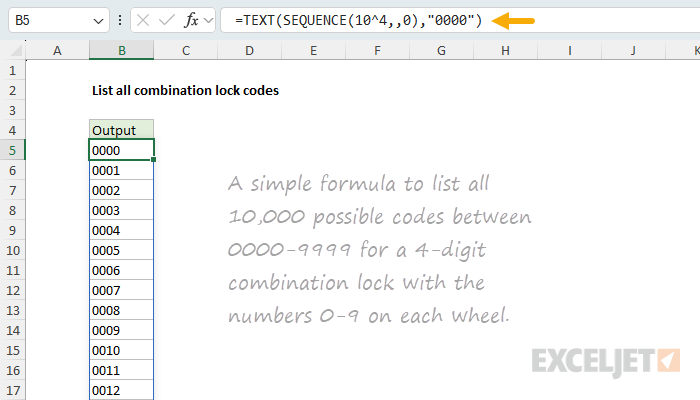
Task: Open the Name Box dropdown arrow
Action: tap(98, 21)
